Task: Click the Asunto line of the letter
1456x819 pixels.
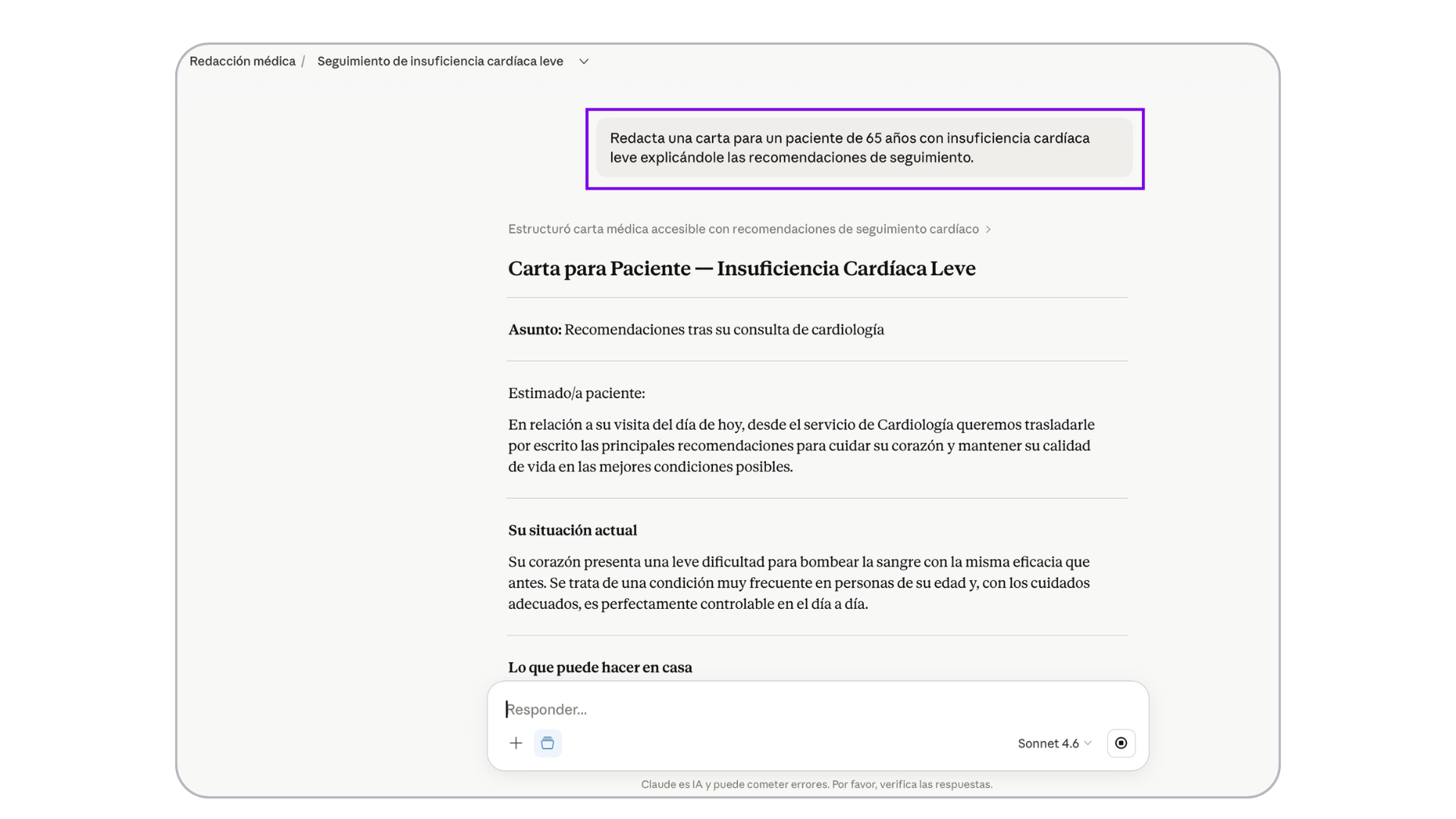Action: (x=695, y=330)
